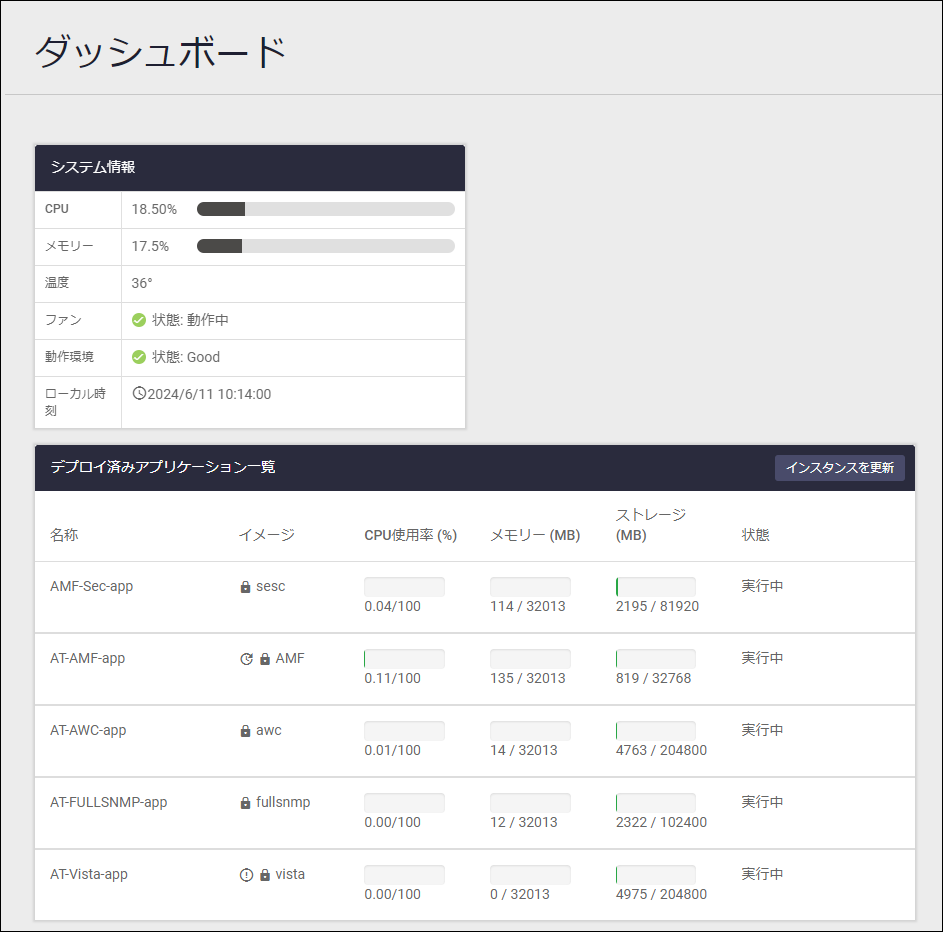Click the 135 / 32013 memory value
The width and height of the screenshot is (943, 932).
tap(528, 678)
